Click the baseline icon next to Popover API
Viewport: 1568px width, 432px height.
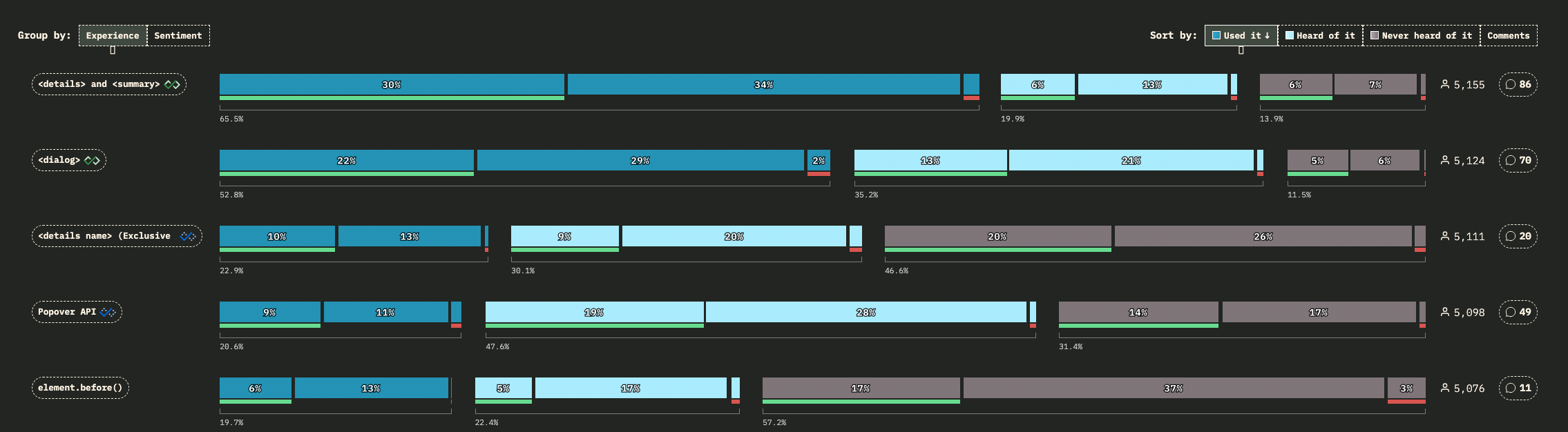point(108,313)
